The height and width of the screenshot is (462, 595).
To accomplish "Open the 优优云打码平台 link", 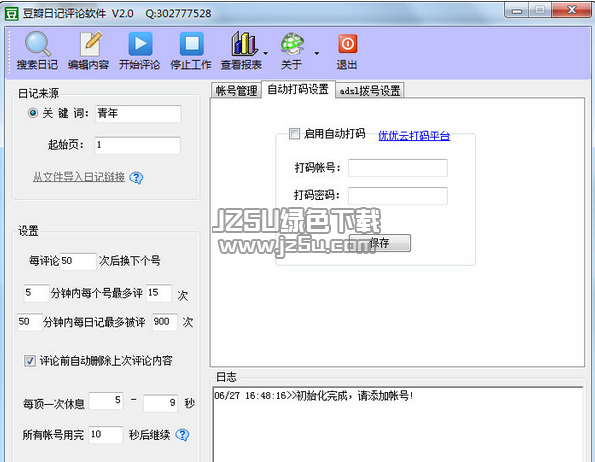I will click(414, 135).
